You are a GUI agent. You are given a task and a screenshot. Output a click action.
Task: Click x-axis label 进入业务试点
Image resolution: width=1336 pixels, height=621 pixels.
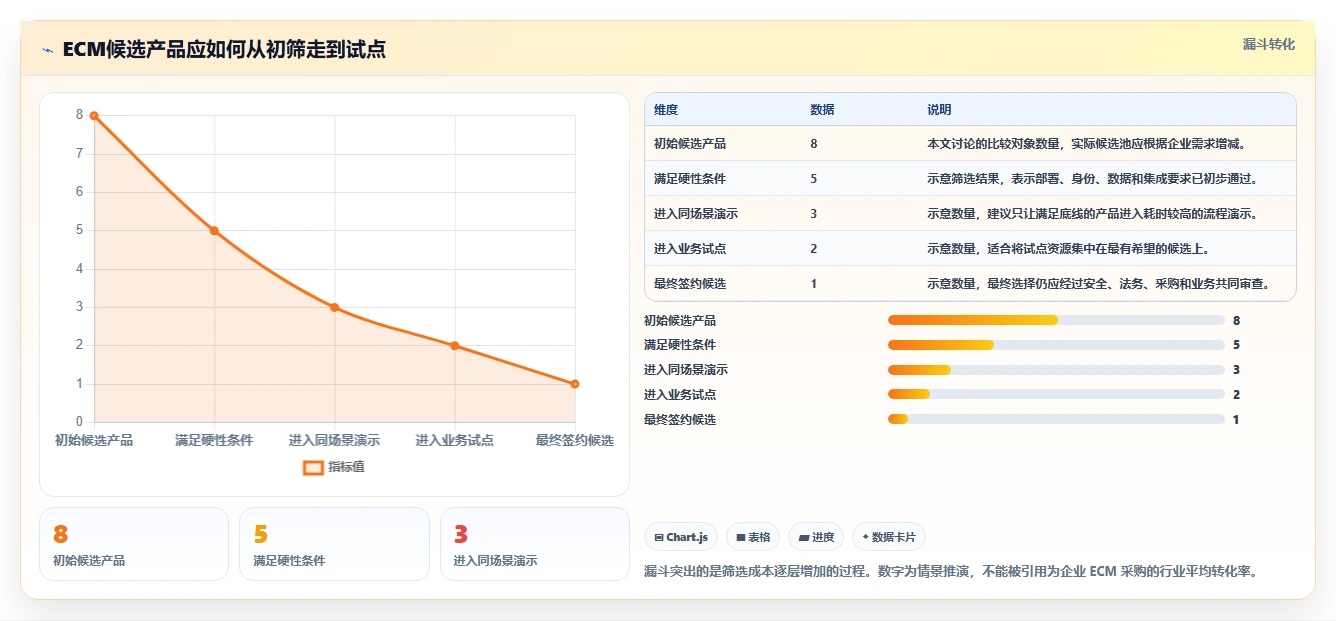point(454,440)
